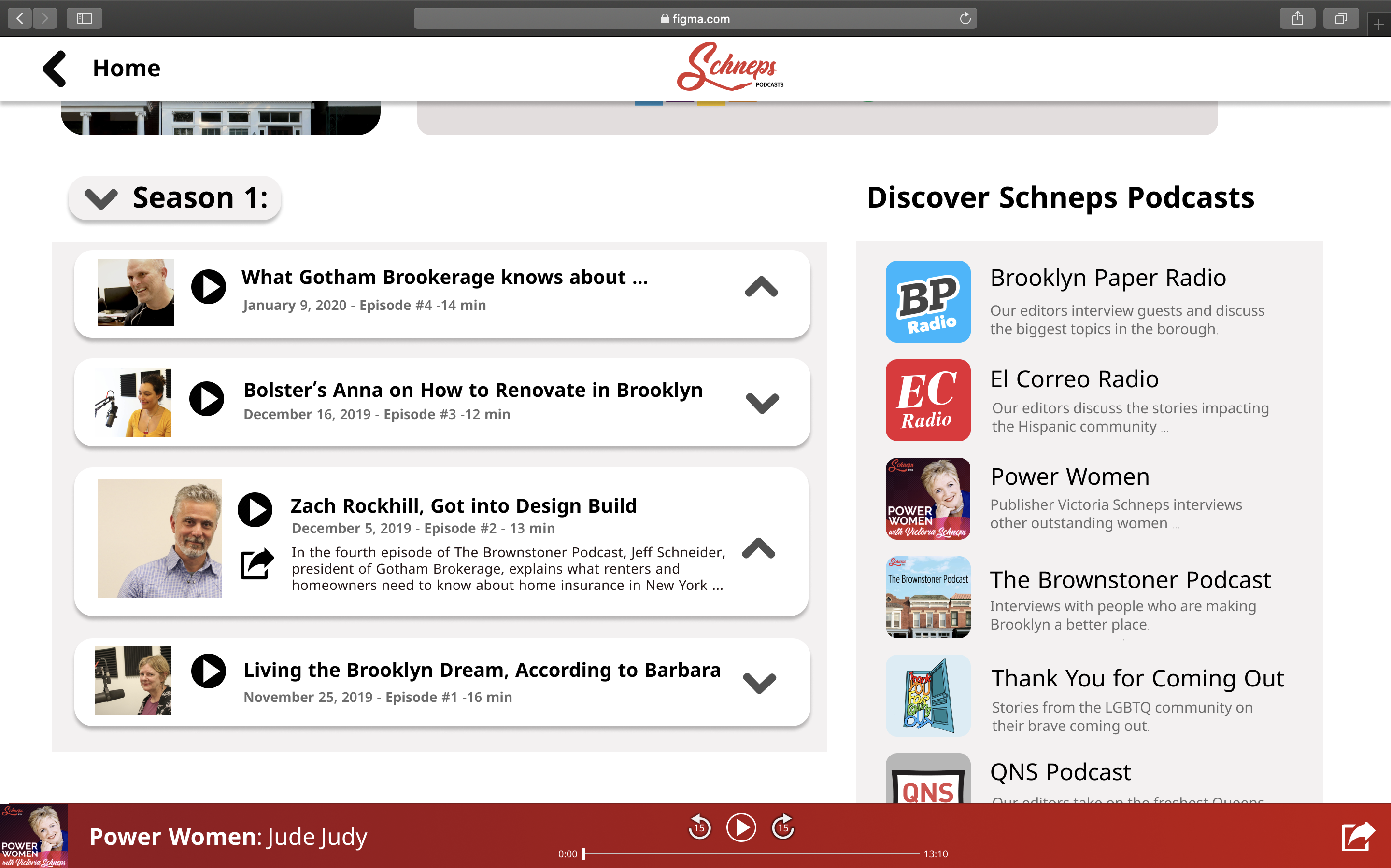Open a new tab with plus button
Screen dimensions: 1391x868
click(x=1378, y=24)
